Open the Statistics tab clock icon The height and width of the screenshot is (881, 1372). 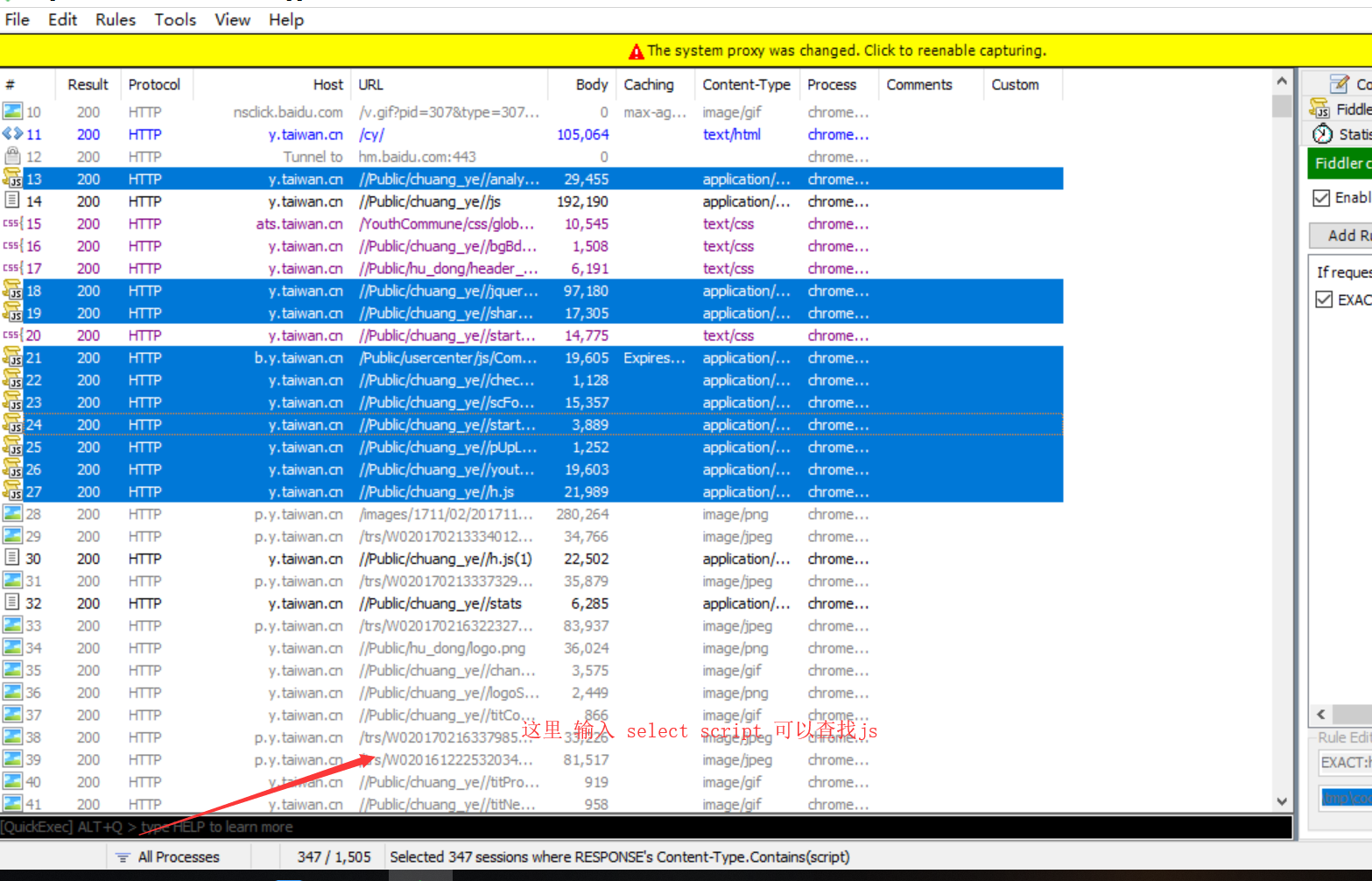pos(1322,134)
